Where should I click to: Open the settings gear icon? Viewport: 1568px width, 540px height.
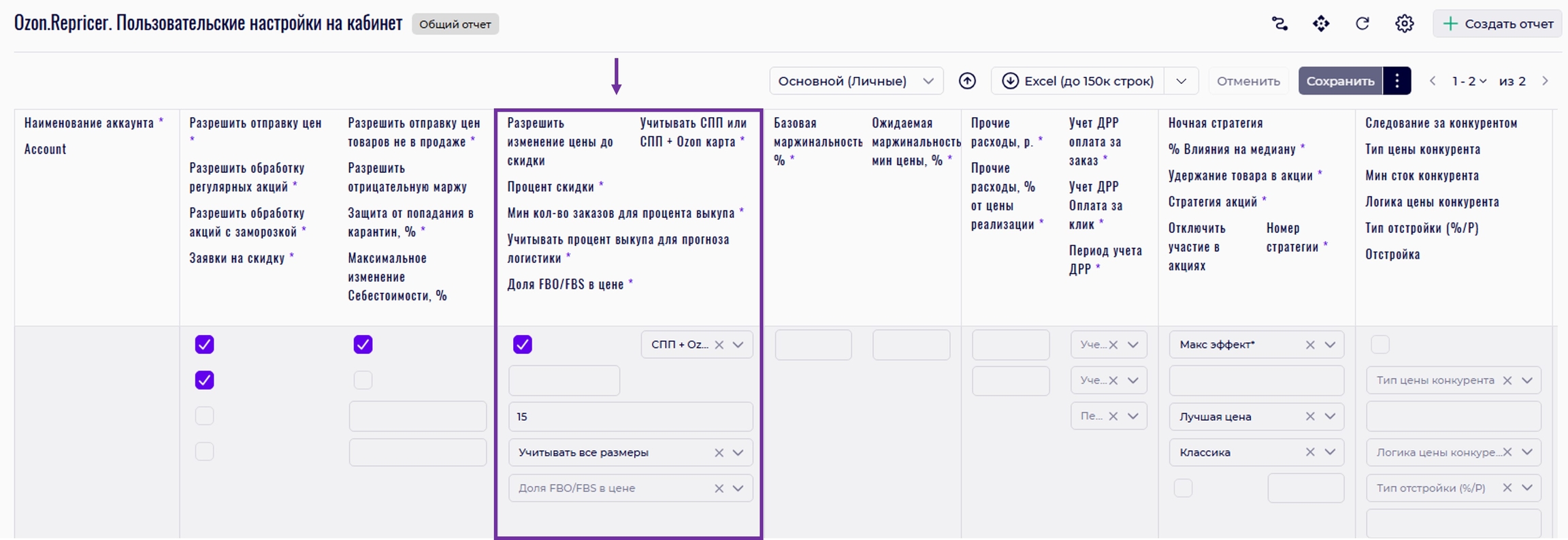pos(1404,24)
